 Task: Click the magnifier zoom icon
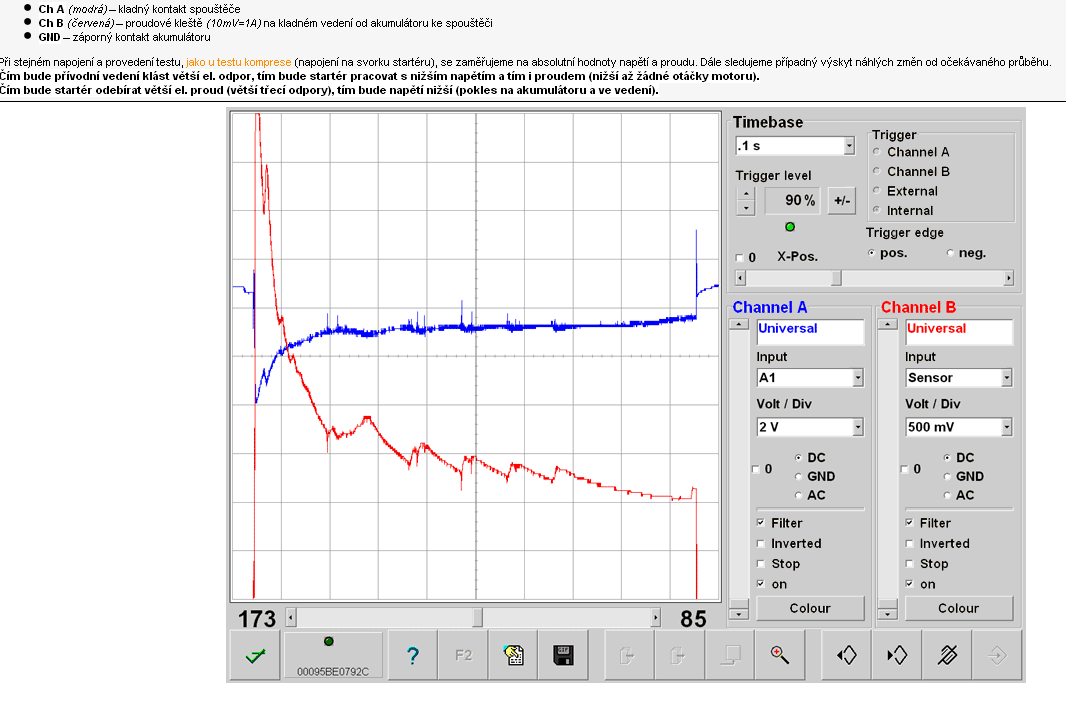[780, 655]
